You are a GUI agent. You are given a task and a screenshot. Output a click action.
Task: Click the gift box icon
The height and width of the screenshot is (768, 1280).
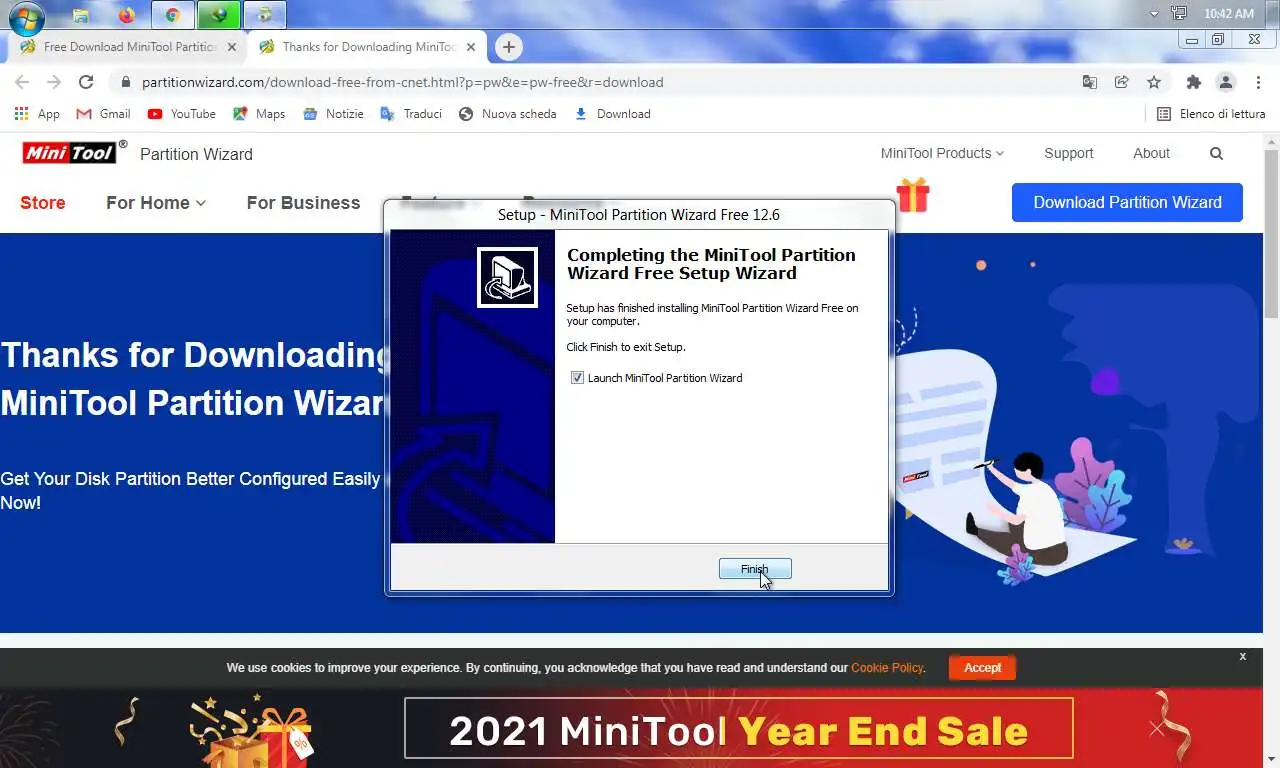913,195
